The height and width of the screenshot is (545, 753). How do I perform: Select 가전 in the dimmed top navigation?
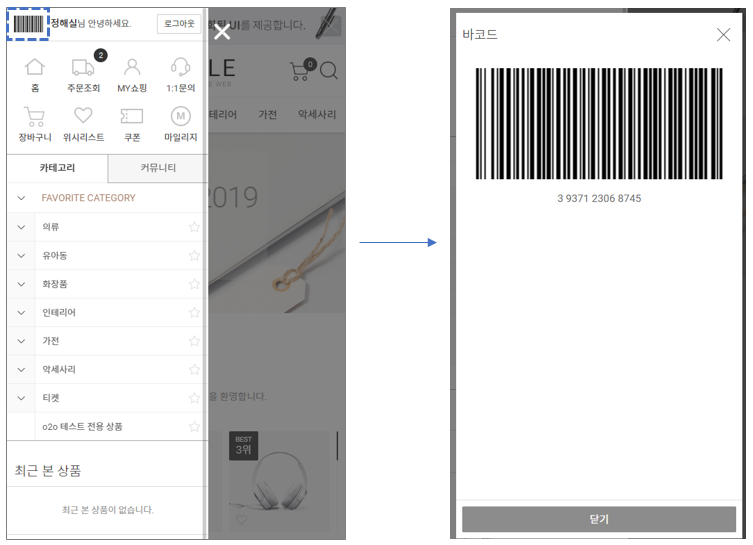coord(267,114)
